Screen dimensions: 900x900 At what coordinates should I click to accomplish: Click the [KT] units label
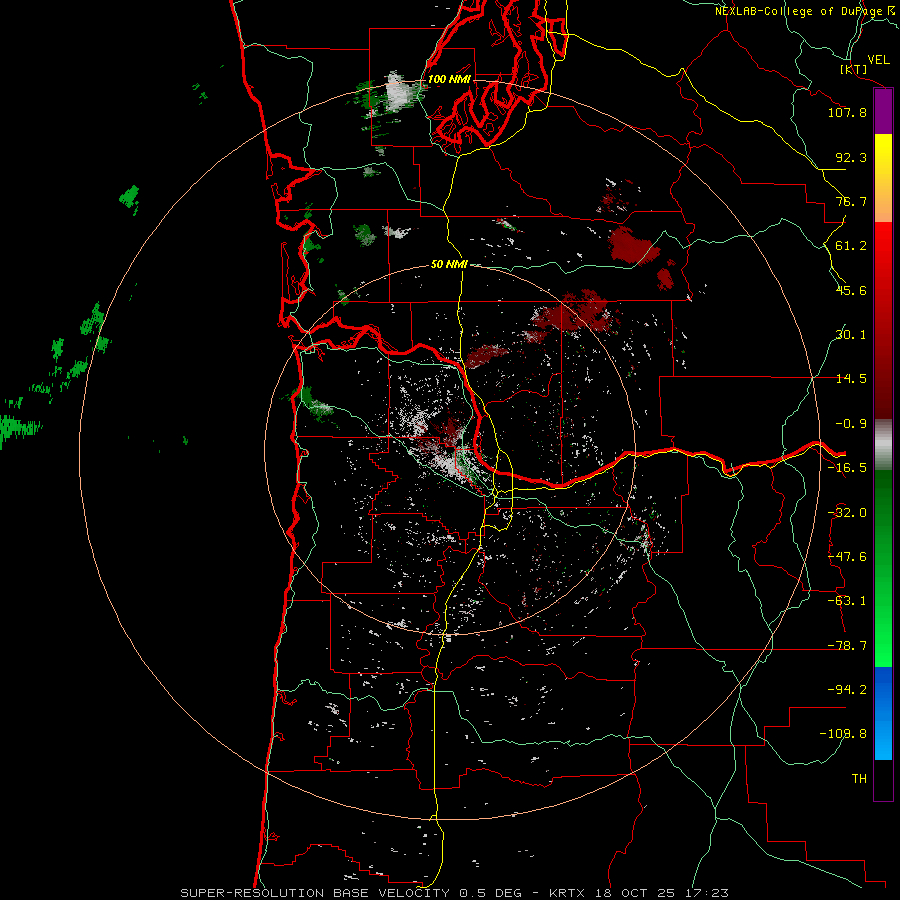[x=854, y=69]
